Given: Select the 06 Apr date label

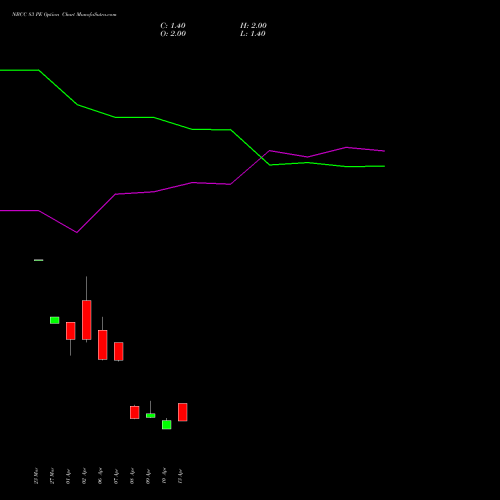Looking at the screenshot, I should [100, 476].
